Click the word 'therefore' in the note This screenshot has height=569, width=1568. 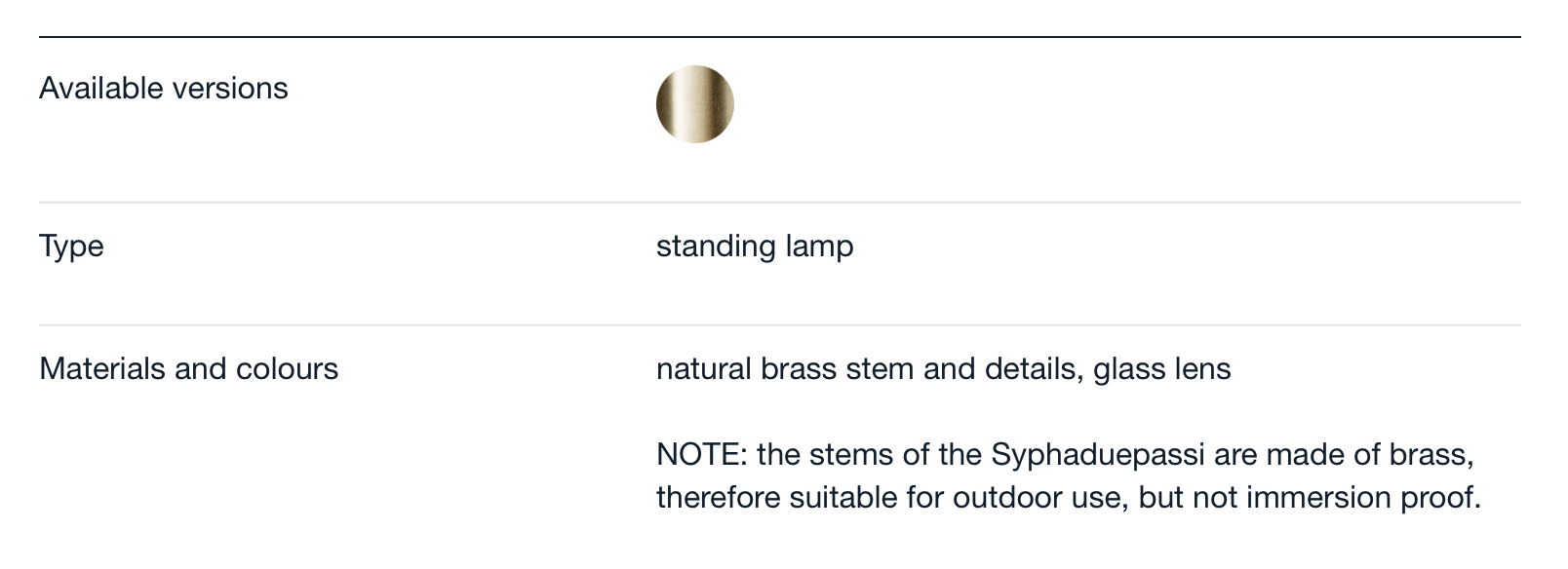tap(719, 498)
